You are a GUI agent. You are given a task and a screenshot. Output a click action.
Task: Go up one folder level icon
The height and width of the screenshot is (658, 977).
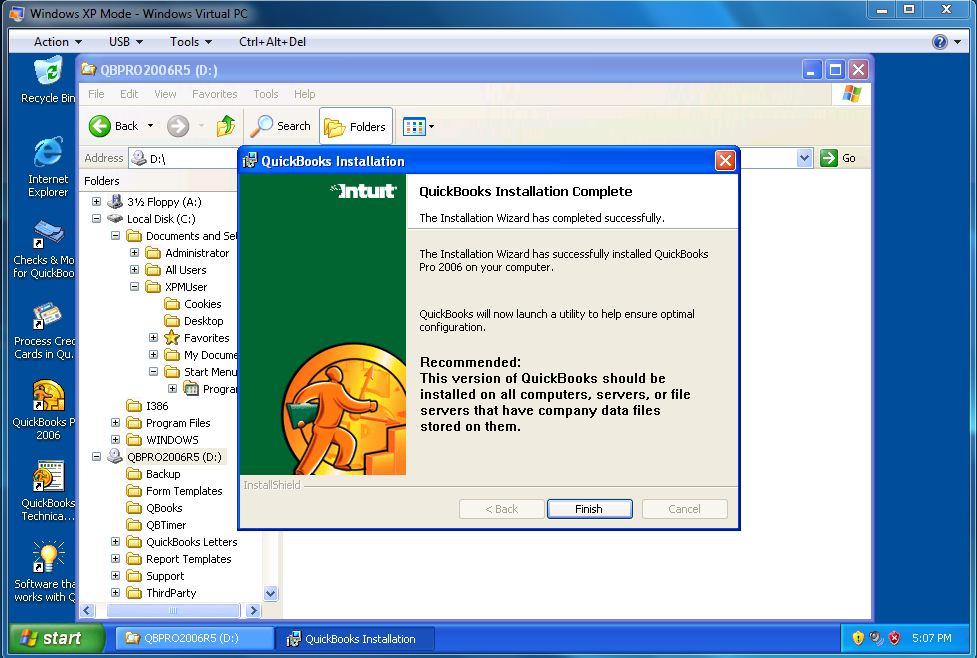(226, 126)
